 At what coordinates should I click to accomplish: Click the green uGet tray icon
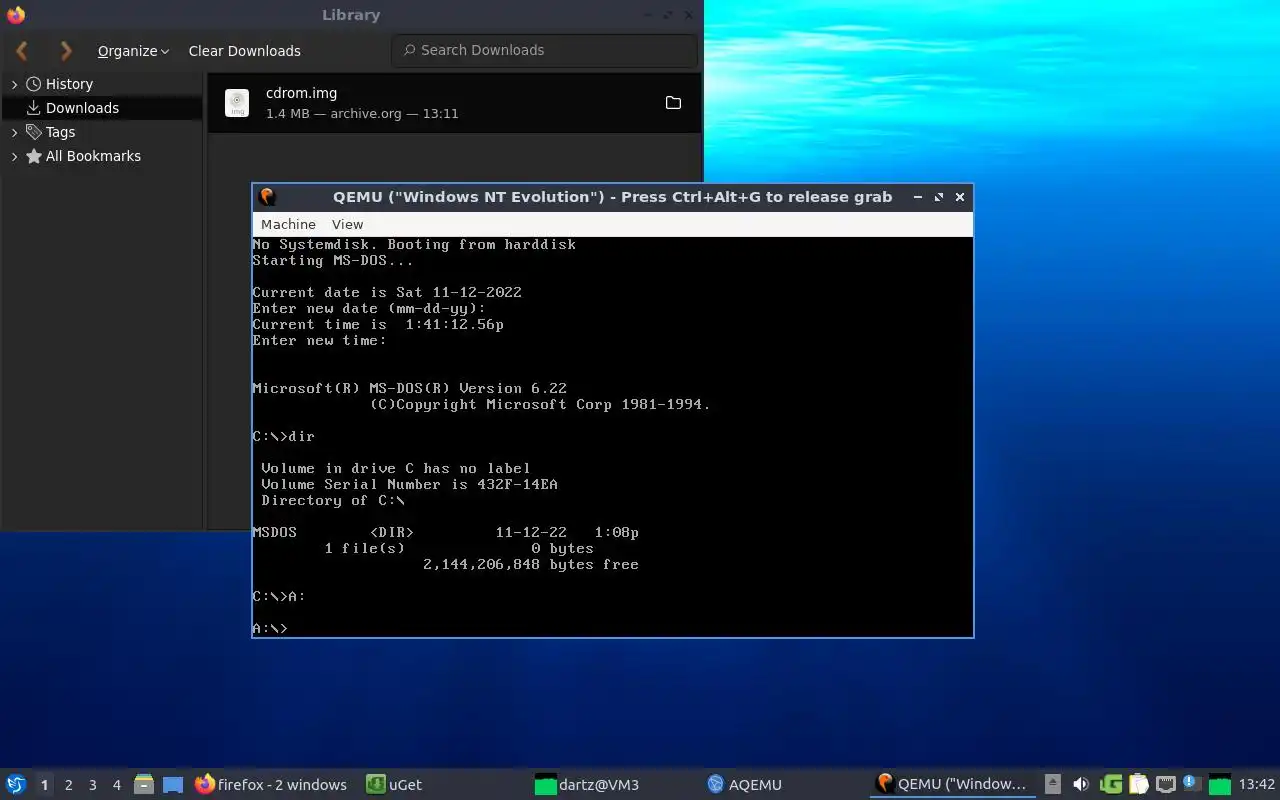click(1111, 785)
